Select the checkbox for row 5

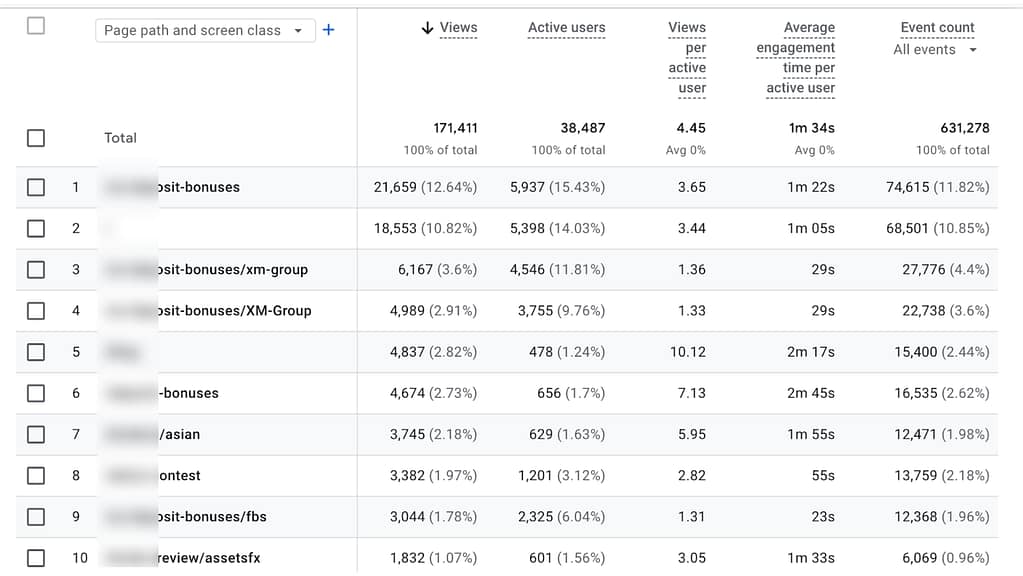point(36,352)
